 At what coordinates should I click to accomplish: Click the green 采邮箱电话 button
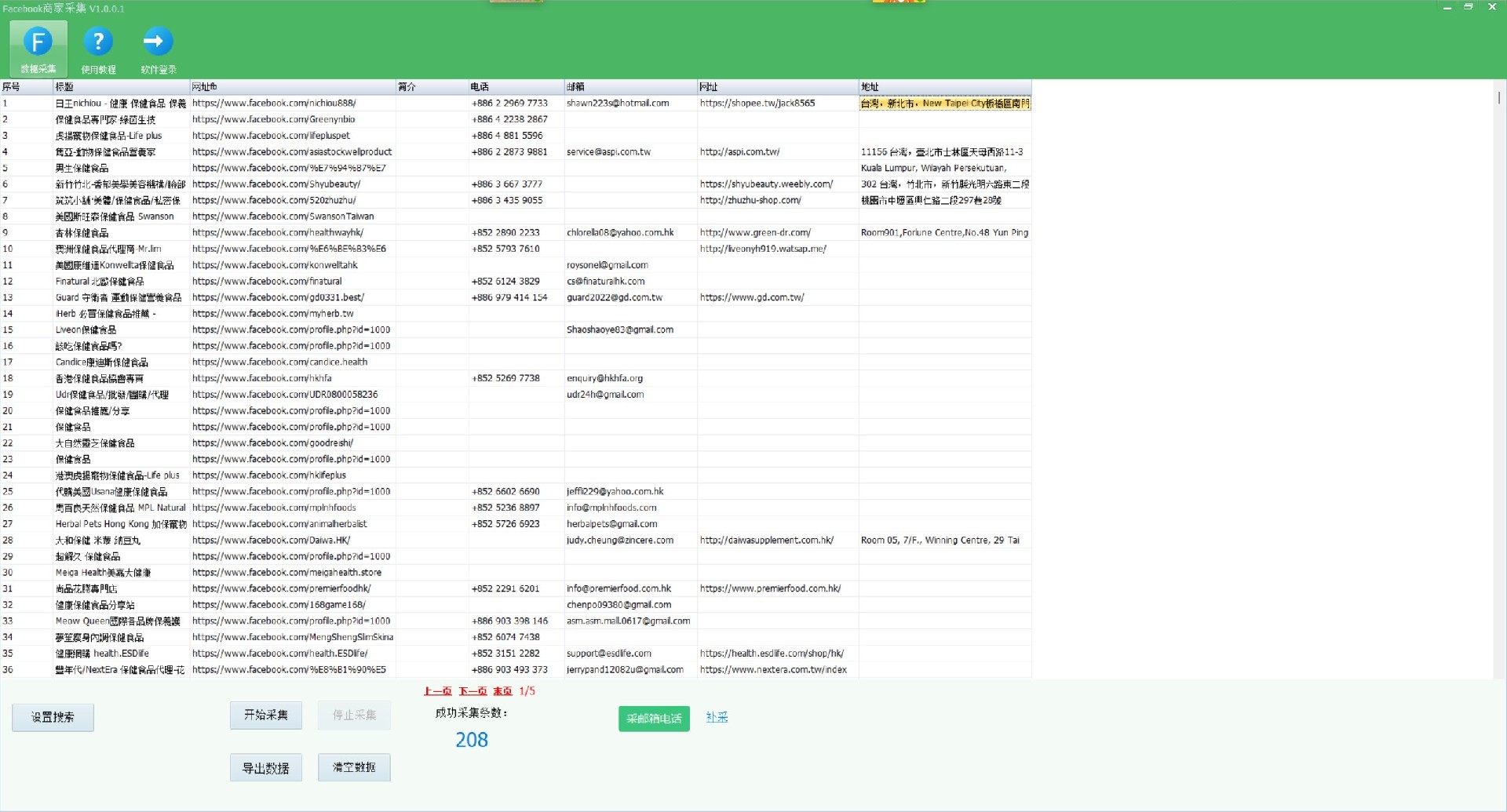[x=654, y=719]
